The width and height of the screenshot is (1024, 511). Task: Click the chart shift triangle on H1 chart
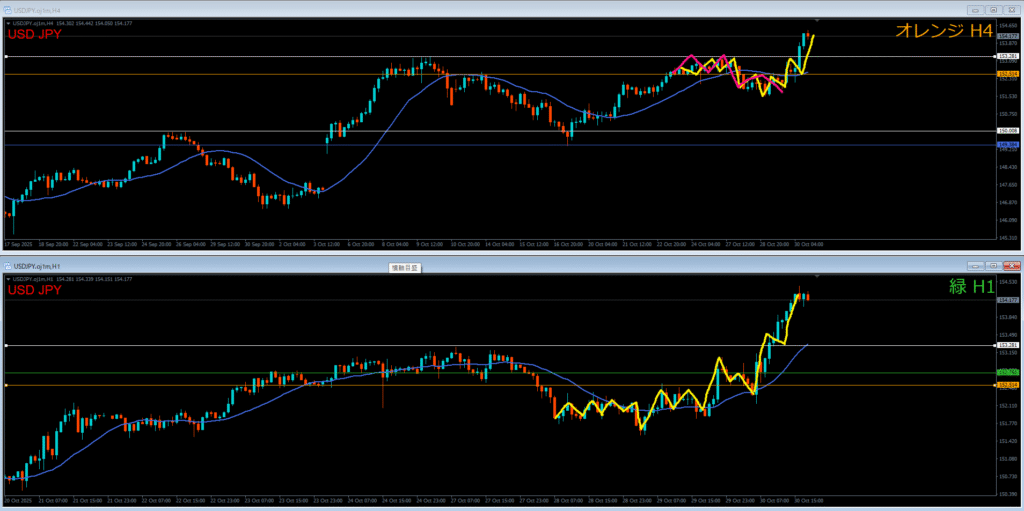click(817, 275)
